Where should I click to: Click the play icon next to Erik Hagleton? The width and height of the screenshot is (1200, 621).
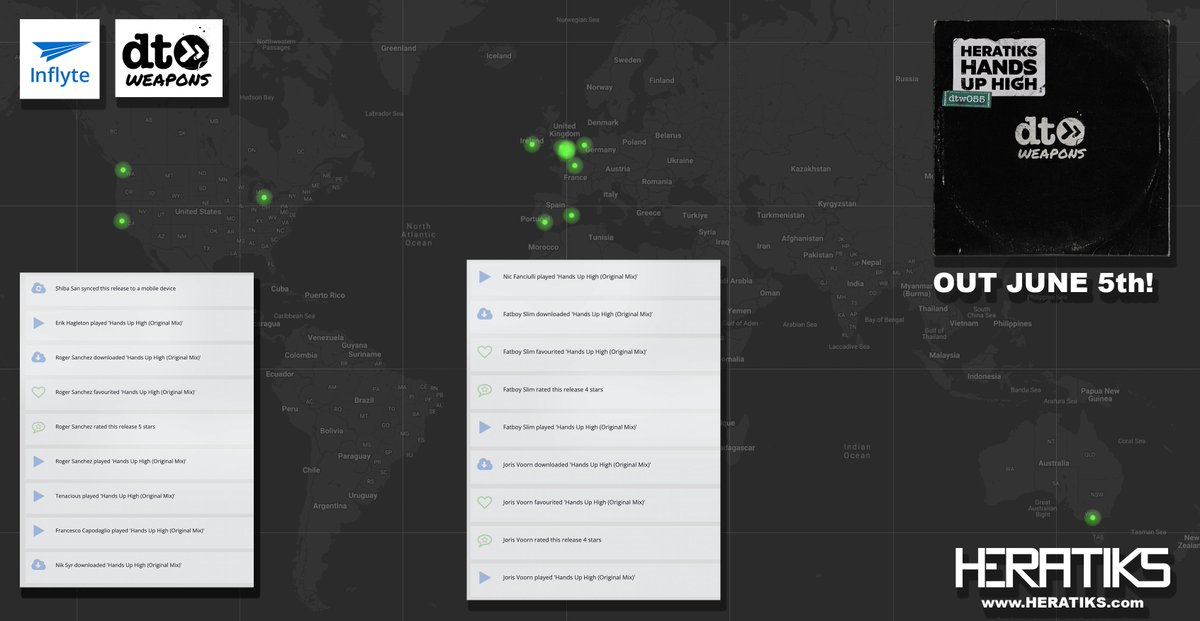[38, 323]
